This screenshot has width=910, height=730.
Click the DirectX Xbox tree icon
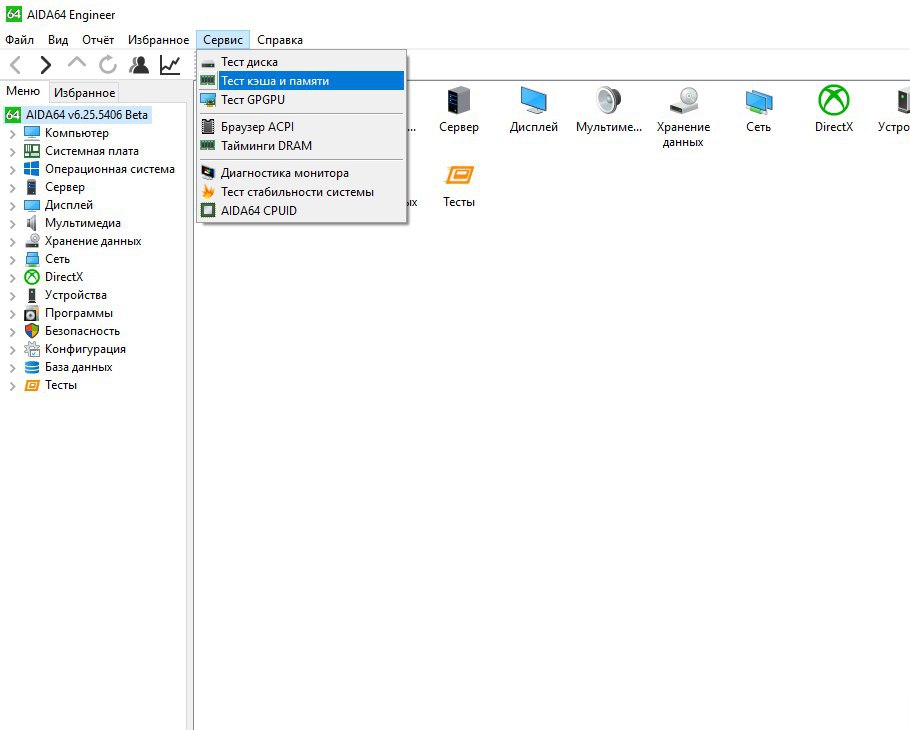click(x=32, y=277)
